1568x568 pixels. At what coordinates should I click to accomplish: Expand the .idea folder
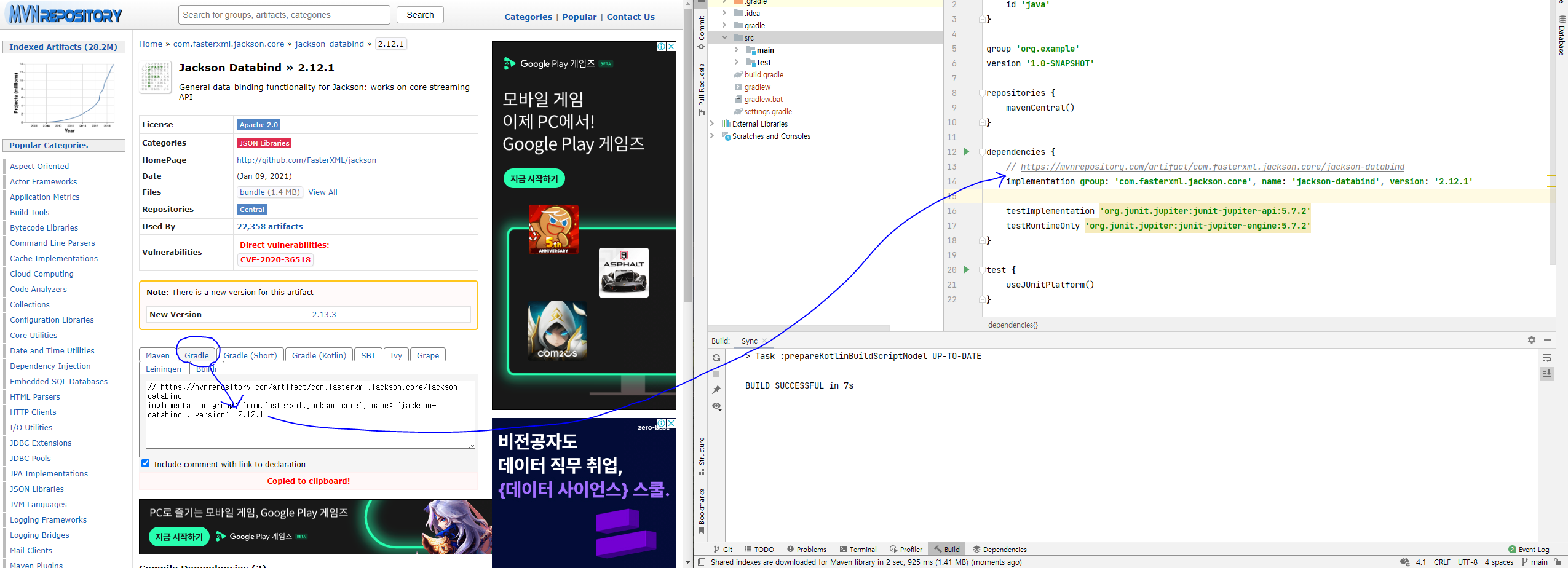coord(724,13)
